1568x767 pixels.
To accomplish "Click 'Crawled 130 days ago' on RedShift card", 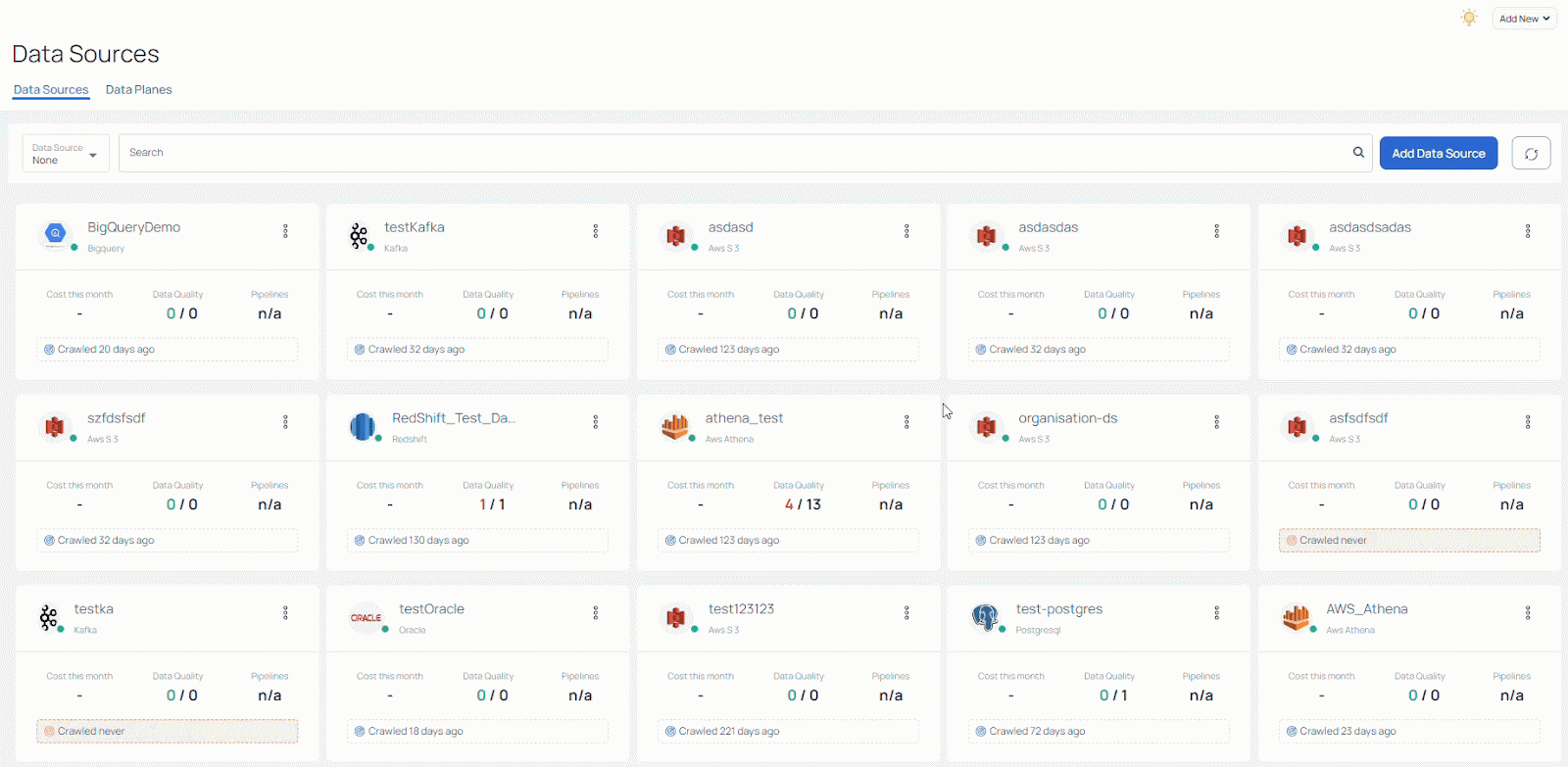I will tap(477, 540).
